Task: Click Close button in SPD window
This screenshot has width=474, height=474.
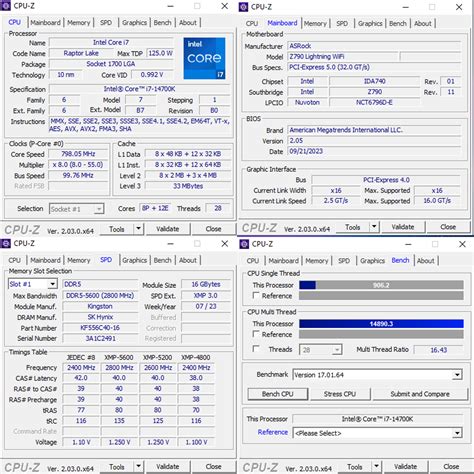Action: pos(213,467)
